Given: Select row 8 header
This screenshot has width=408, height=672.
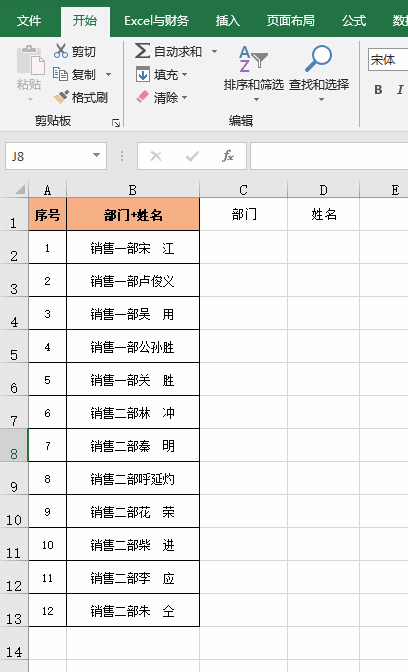Looking at the screenshot, I should pos(14,445).
